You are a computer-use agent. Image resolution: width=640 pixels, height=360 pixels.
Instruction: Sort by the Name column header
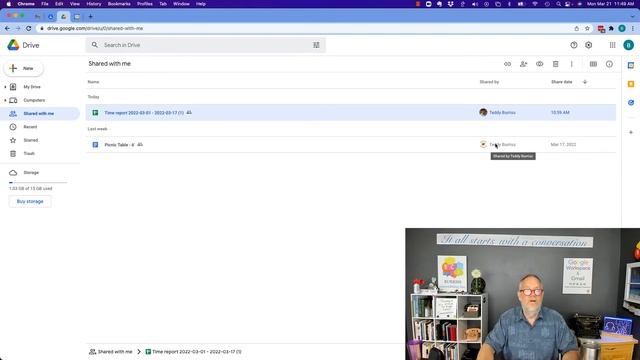click(93, 82)
